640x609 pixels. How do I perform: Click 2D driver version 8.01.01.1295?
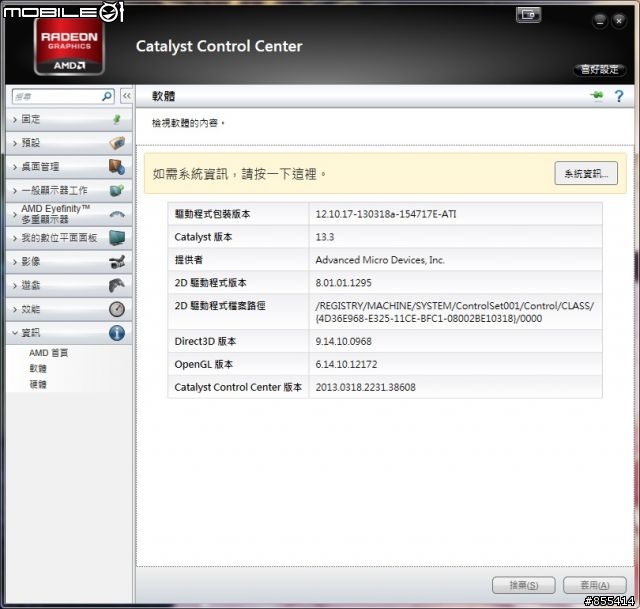pos(343,282)
